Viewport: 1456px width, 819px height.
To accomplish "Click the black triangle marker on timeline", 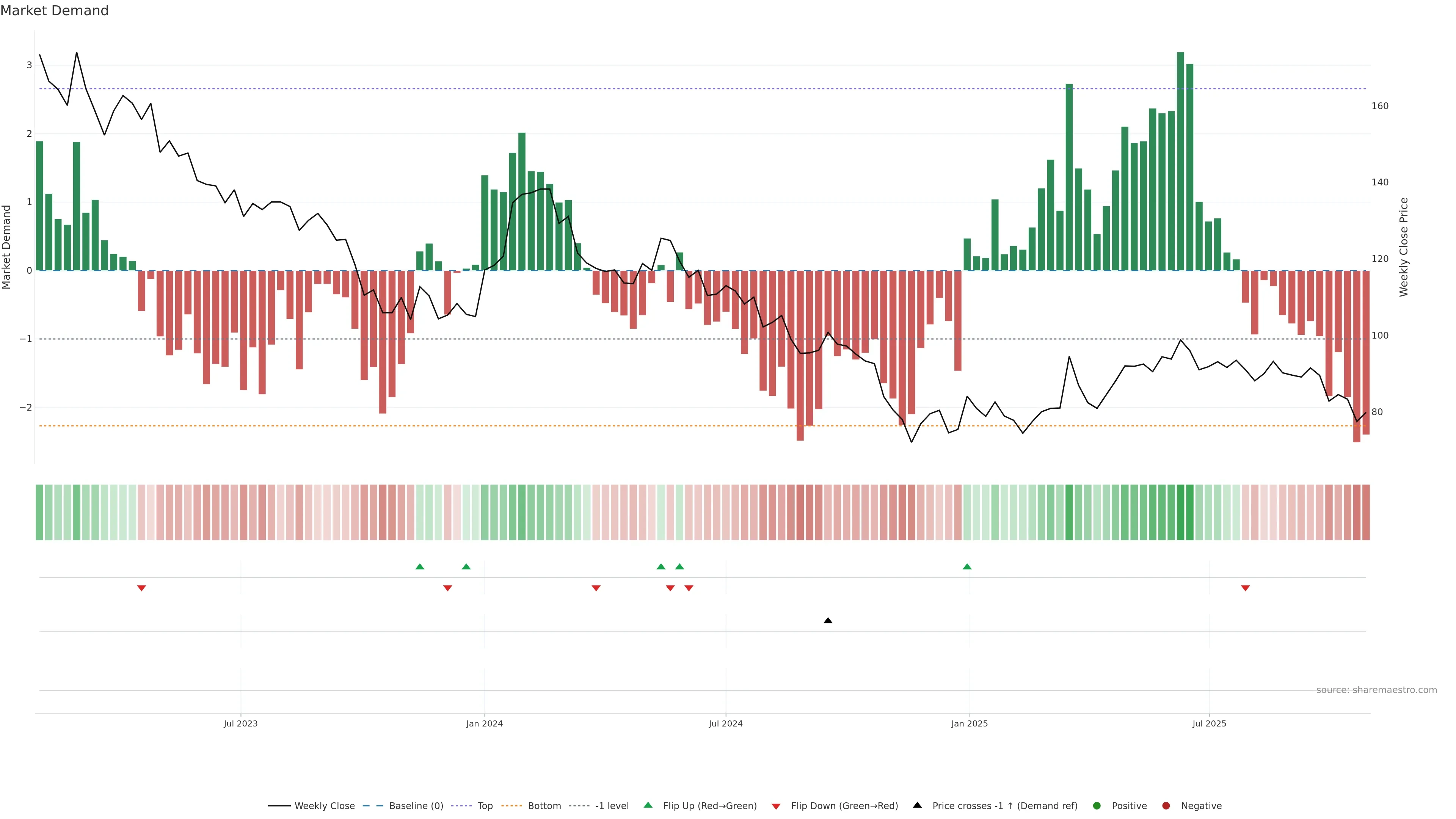I will pos(828,621).
